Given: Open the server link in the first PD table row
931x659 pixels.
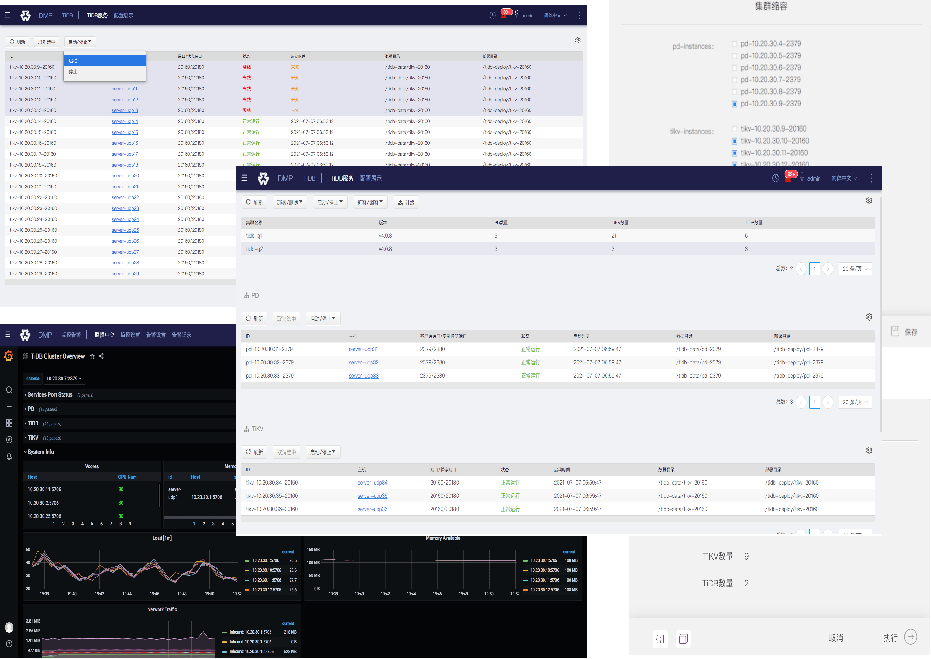Looking at the screenshot, I should tap(362, 348).
